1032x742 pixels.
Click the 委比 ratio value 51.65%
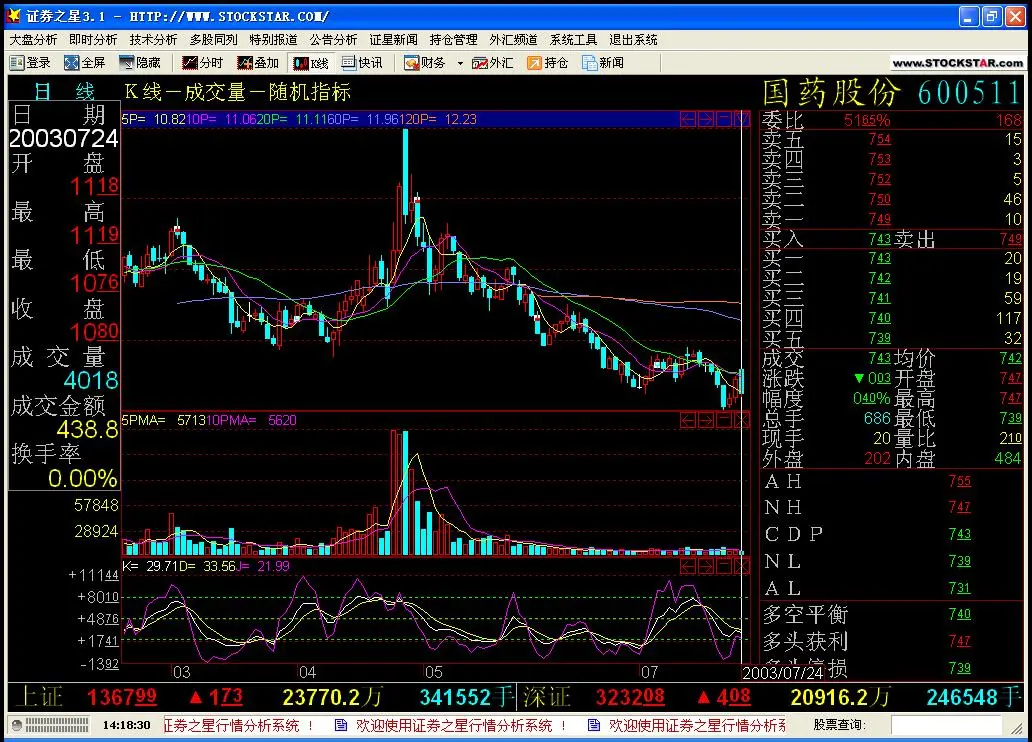pos(867,120)
